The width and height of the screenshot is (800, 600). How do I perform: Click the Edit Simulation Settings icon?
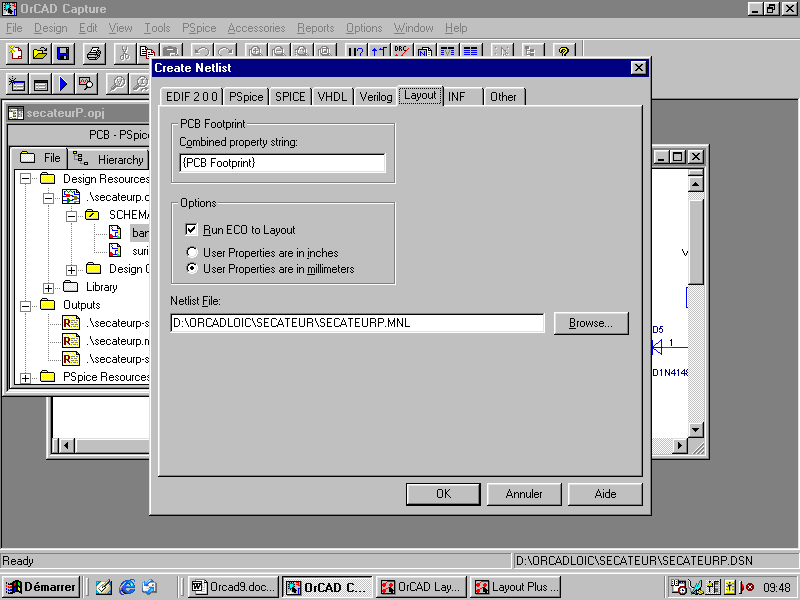[40, 84]
